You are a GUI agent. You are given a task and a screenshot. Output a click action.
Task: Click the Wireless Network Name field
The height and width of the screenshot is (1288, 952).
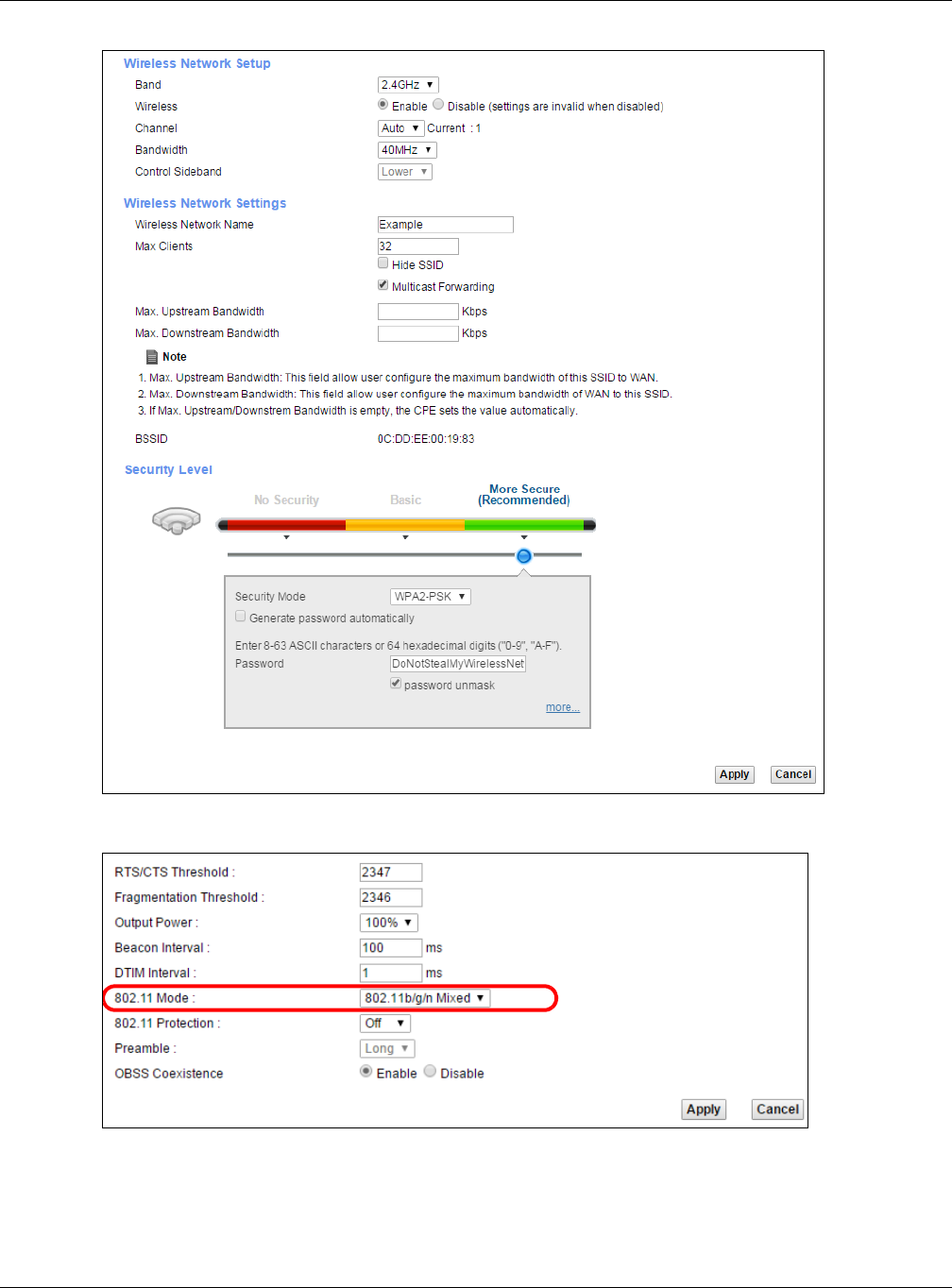click(446, 225)
